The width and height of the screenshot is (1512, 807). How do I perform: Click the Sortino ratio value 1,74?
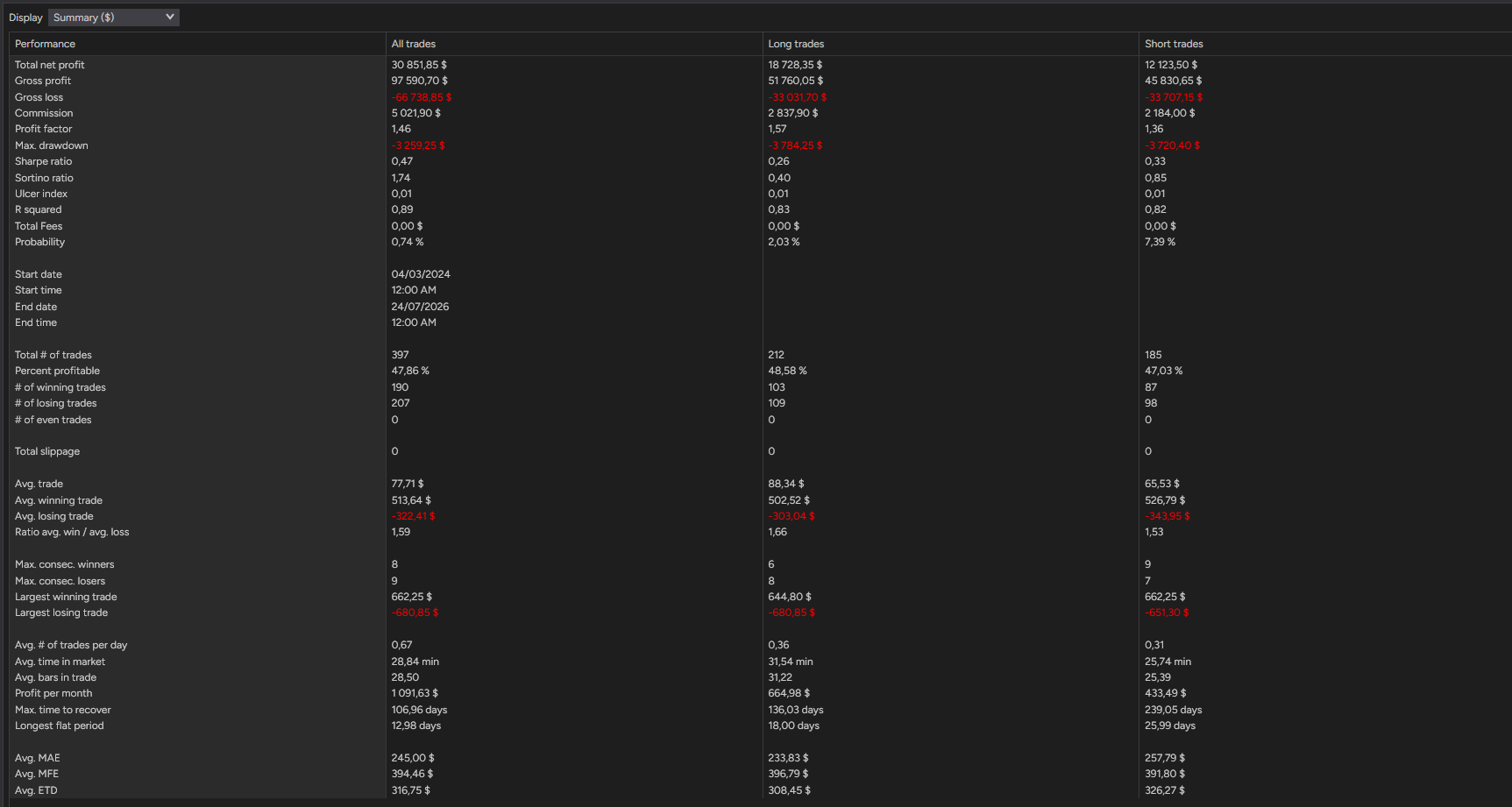(401, 178)
